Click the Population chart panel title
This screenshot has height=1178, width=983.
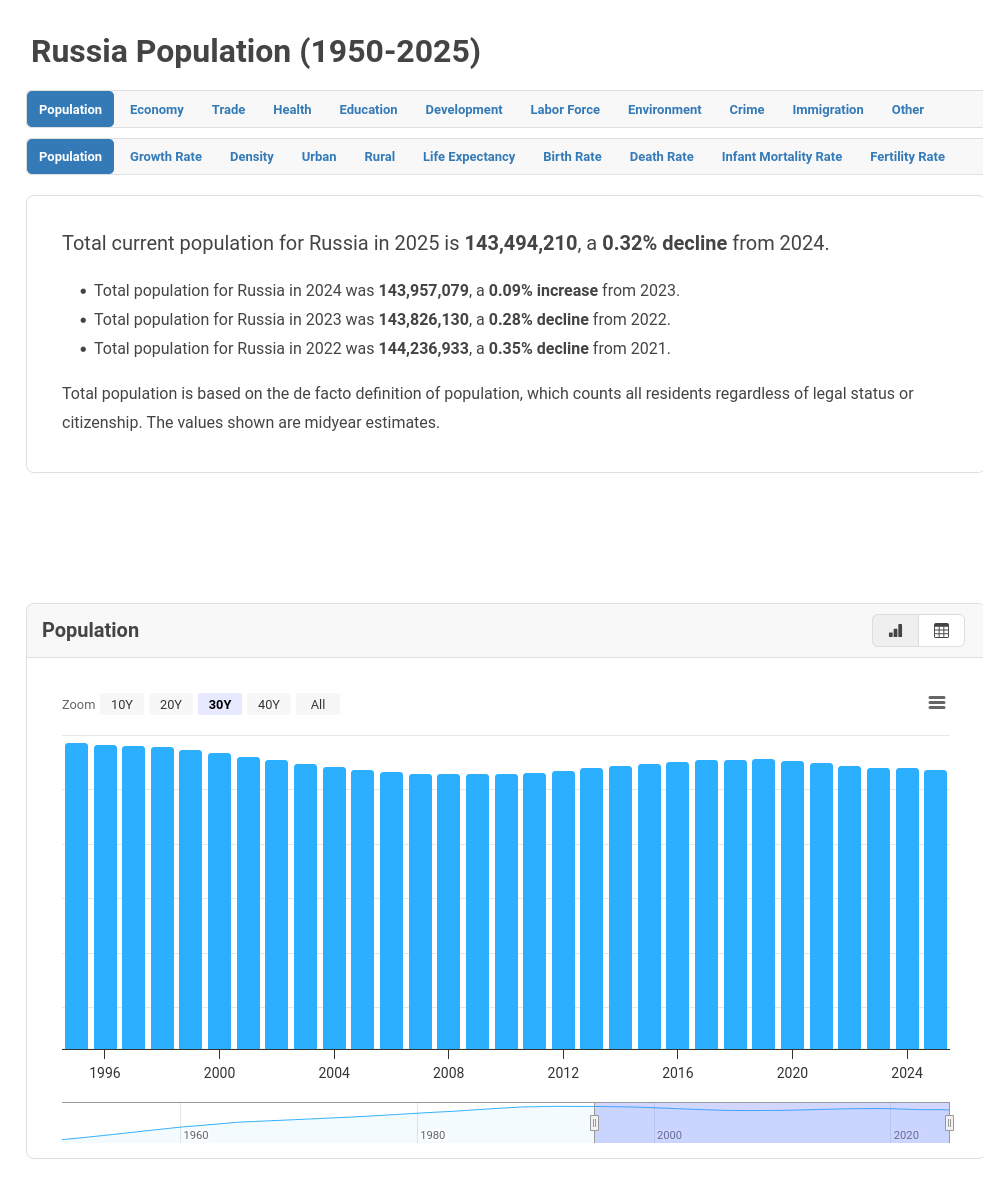pyautogui.click(x=90, y=630)
